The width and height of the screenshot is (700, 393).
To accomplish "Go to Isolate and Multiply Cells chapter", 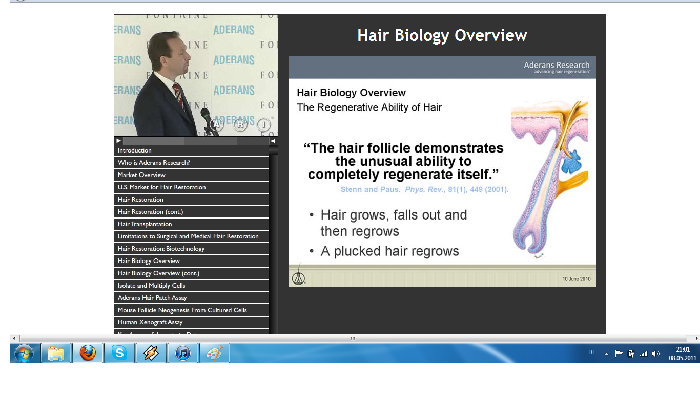I will tap(192, 285).
